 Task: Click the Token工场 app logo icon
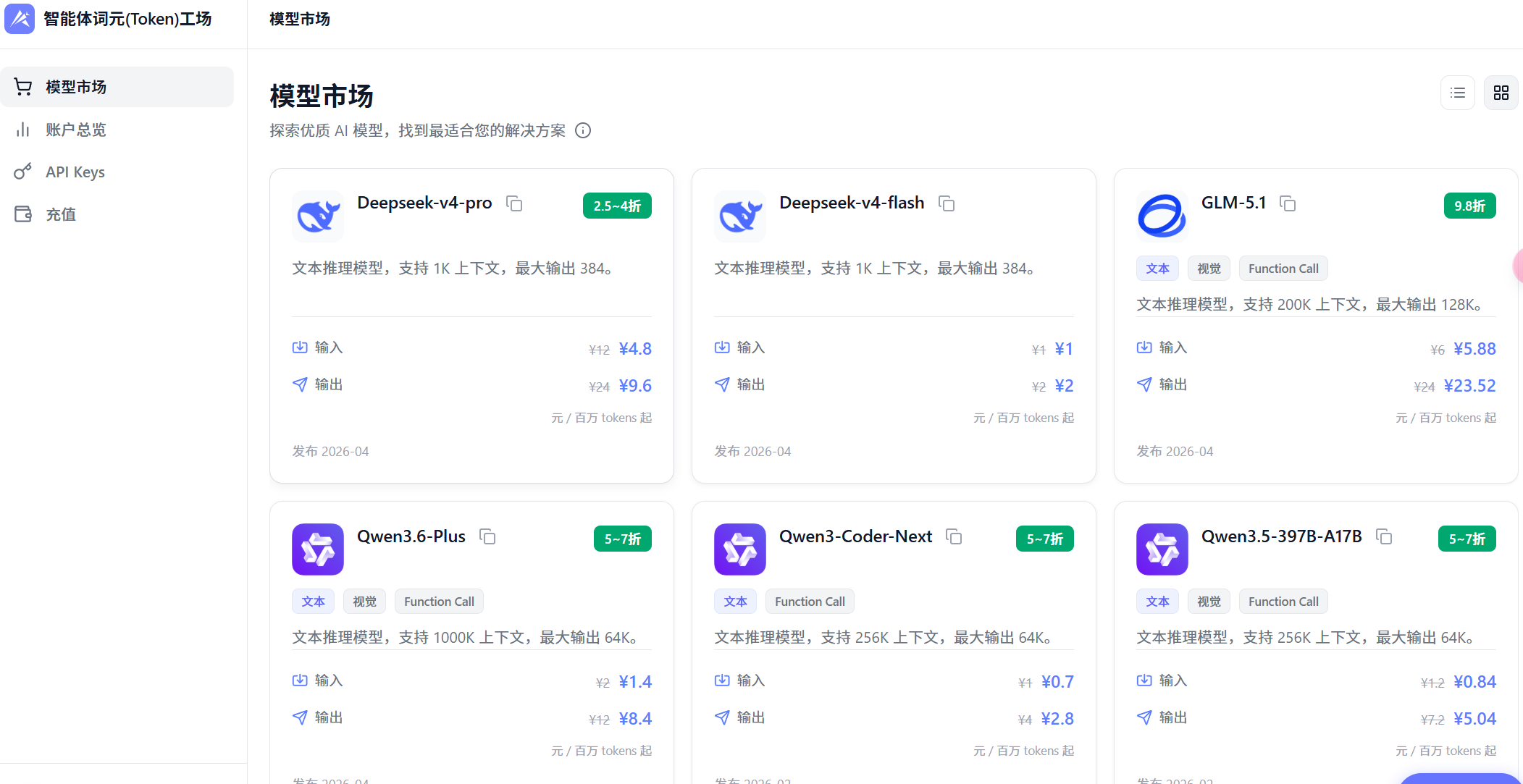tap(20, 19)
